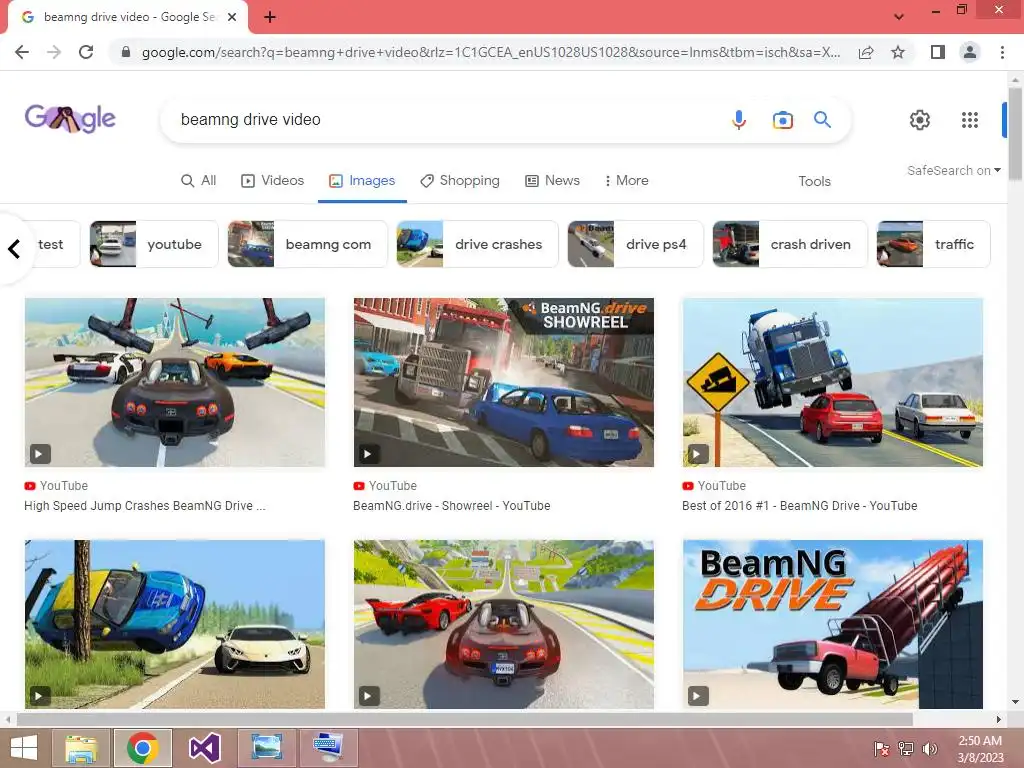Open the taskbar clock showing 2:50 AM
The height and width of the screenshot is (768, 1024).
980,748
